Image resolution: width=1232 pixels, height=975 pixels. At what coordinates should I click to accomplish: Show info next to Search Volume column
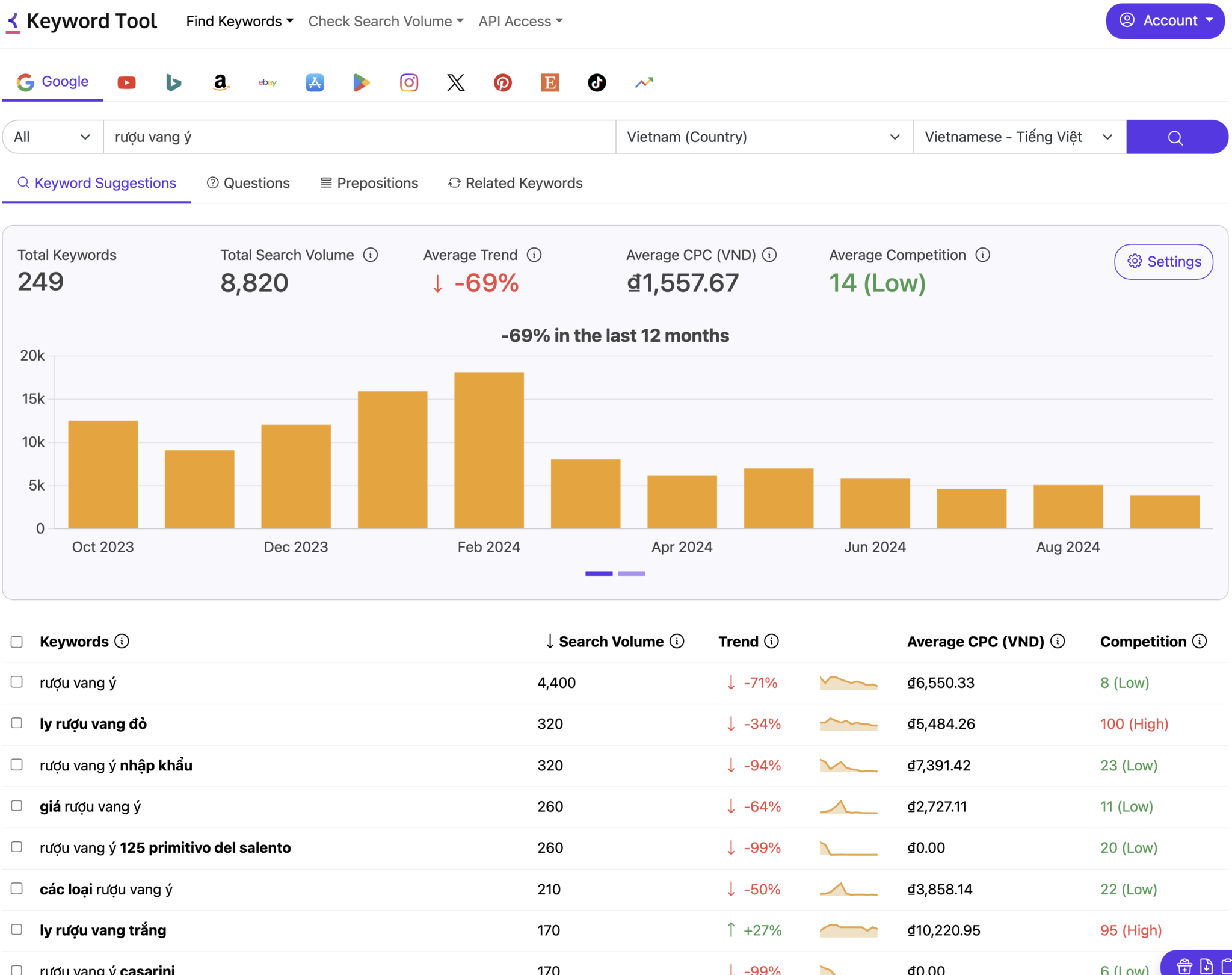[x=677, y=642]
